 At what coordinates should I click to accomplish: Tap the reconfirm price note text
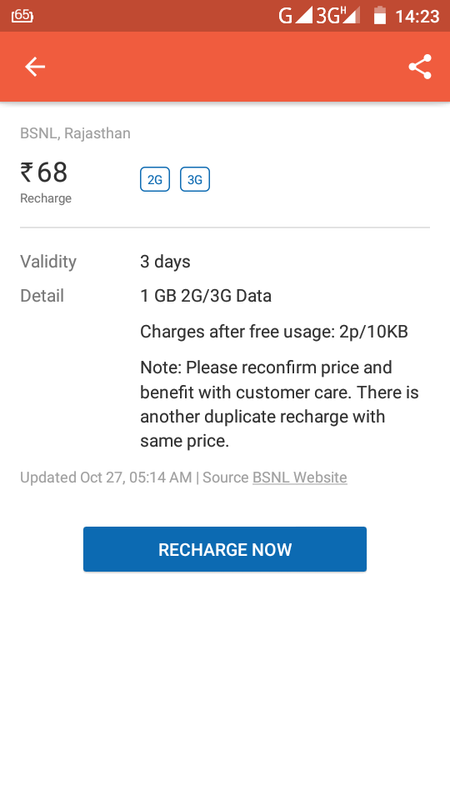pyautogui.click(x=280, y=404)
